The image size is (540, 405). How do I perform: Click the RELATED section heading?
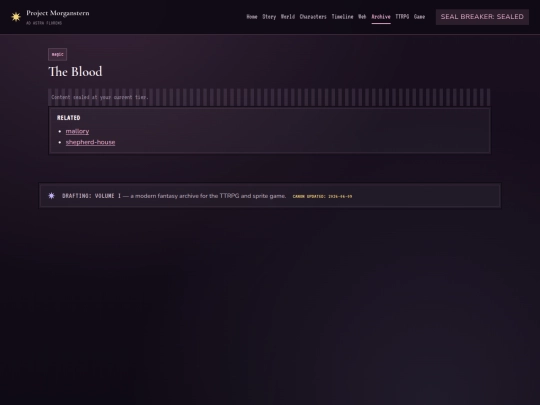click(x=69, y=118)
